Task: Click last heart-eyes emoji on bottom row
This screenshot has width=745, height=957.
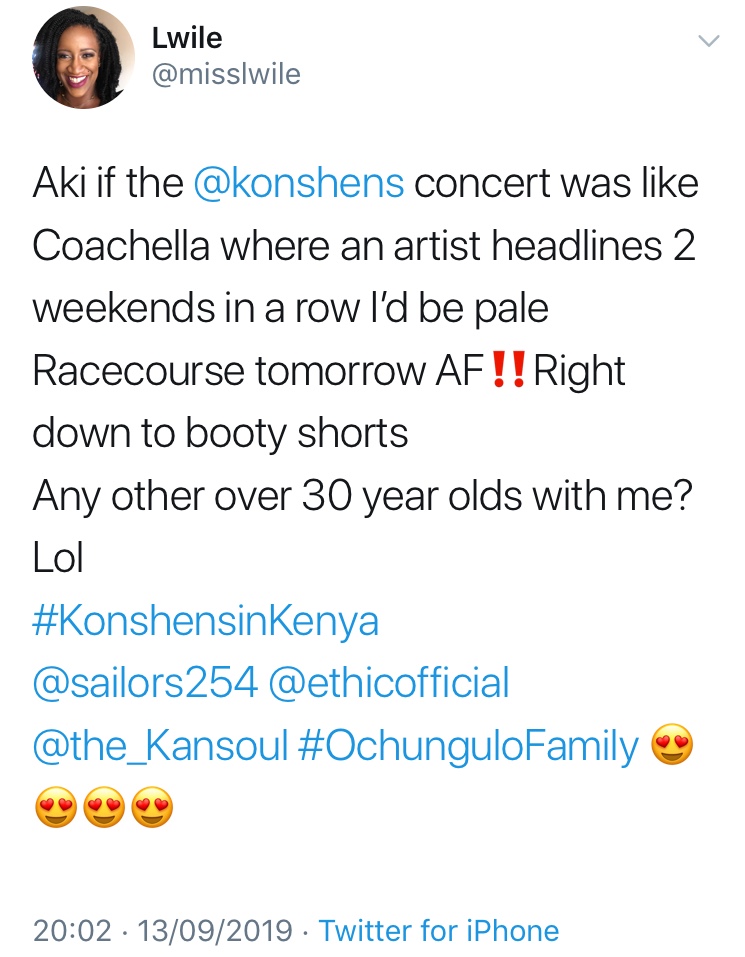Action: click(152, 808)
